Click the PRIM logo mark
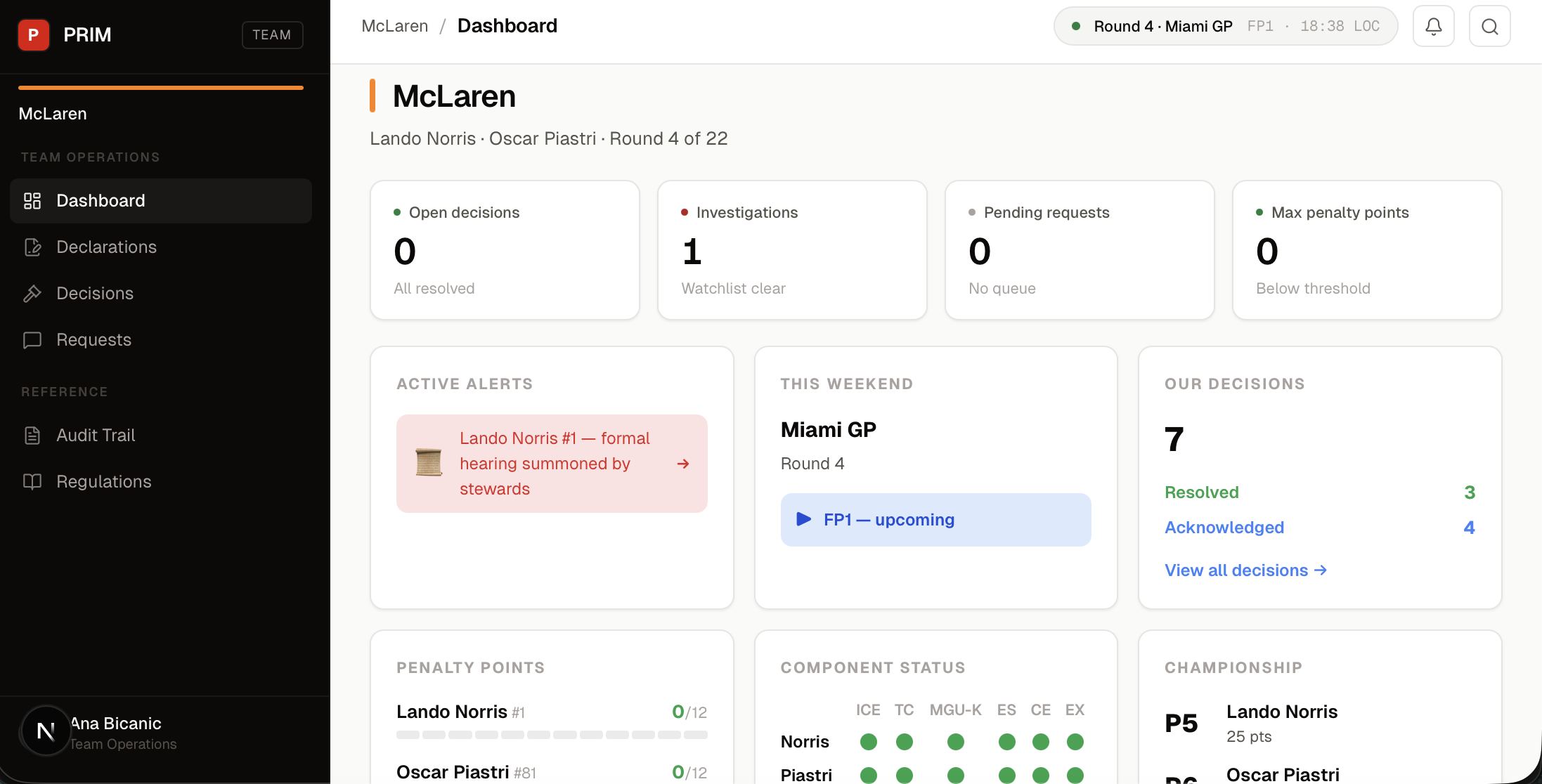This screenshot has height=784, width=1542. [x=33, y=34]
